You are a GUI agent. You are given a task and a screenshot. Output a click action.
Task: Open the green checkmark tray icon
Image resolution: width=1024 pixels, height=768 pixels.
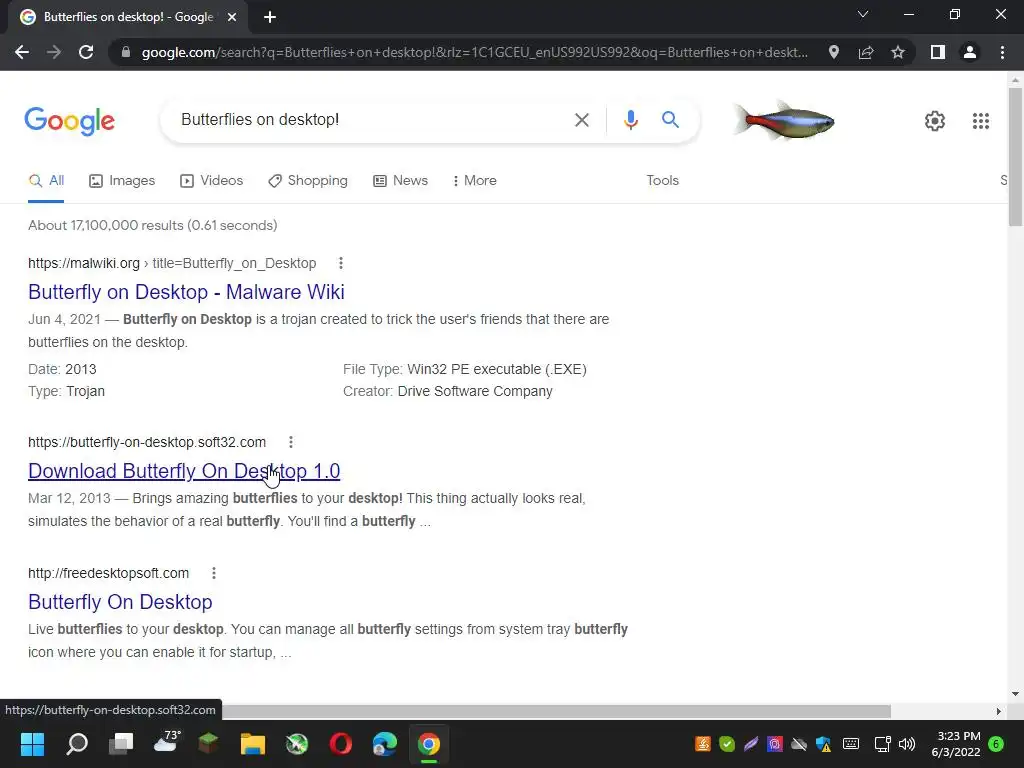pos(727,744)
